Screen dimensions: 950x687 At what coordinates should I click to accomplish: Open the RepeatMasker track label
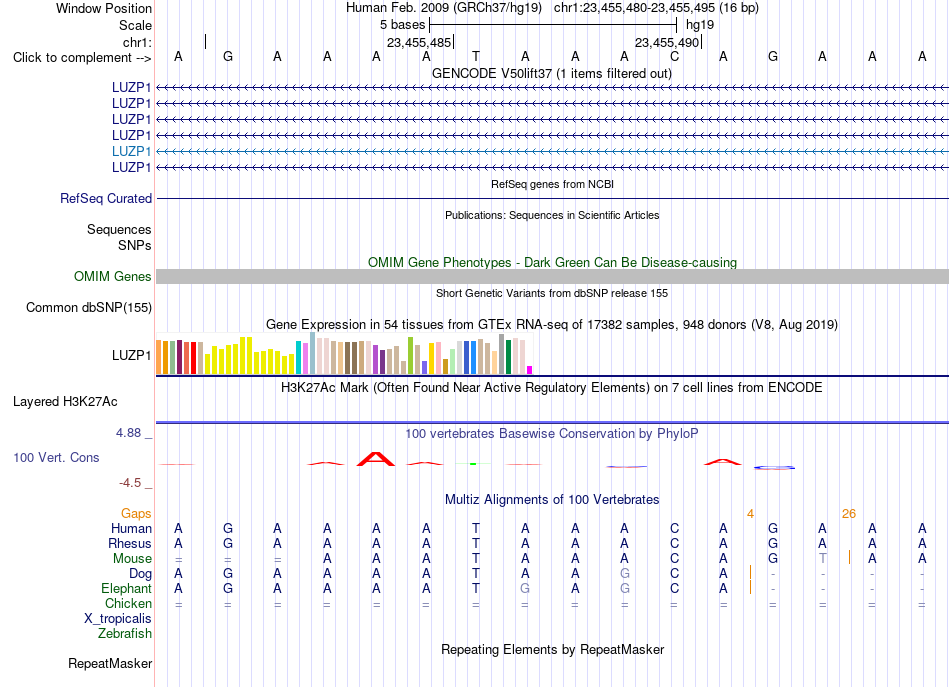tap(110, 663)
